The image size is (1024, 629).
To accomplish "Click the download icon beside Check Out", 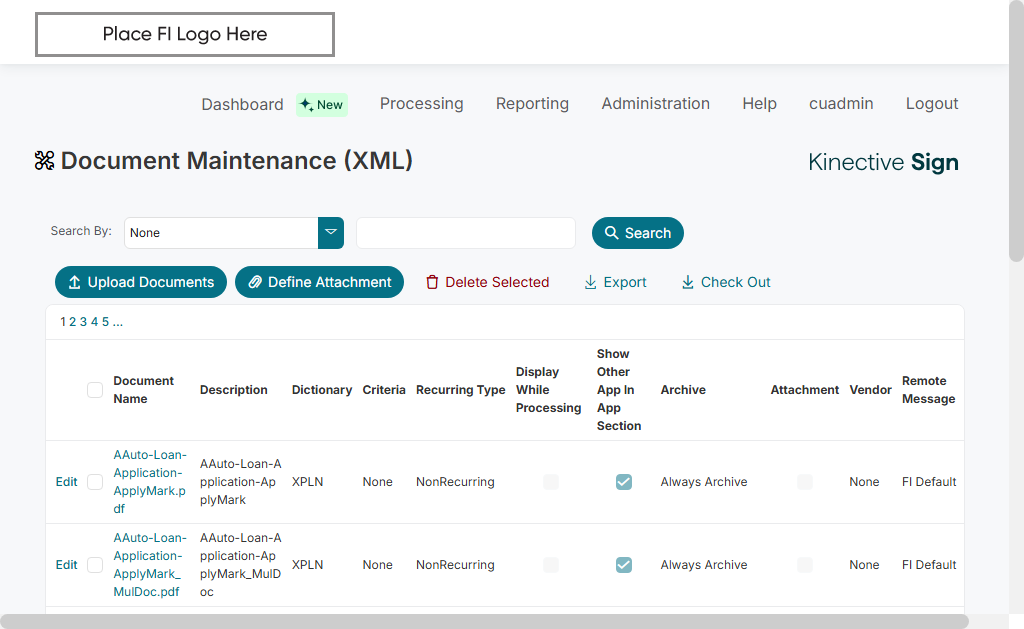I will click(x=688, y=283).
